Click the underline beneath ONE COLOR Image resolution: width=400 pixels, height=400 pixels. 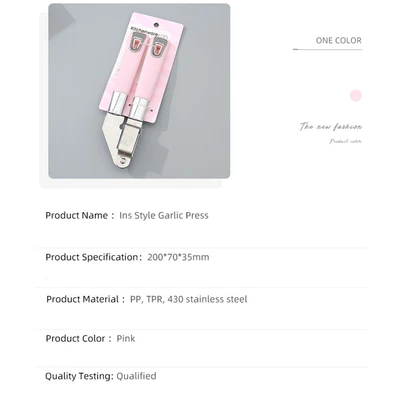[327, 49]
